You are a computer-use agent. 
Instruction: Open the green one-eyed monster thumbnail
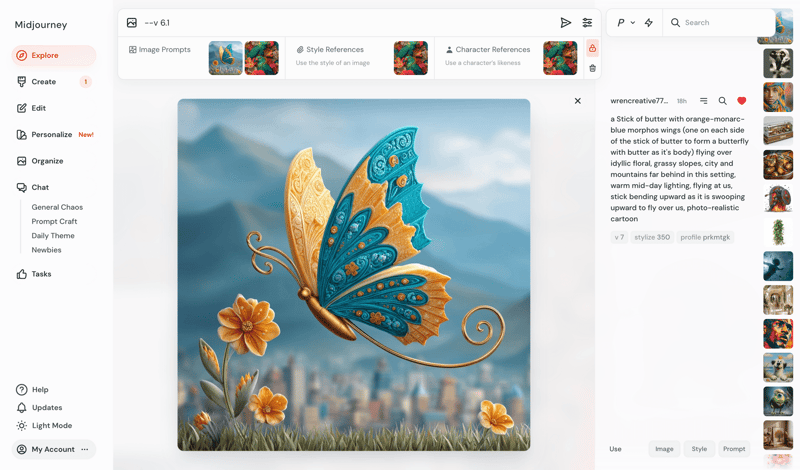pos(778,401)
